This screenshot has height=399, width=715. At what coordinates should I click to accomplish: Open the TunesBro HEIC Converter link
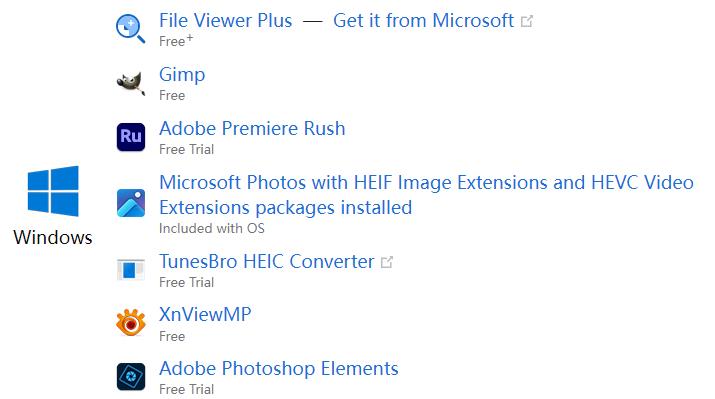[x=267, y=262]
